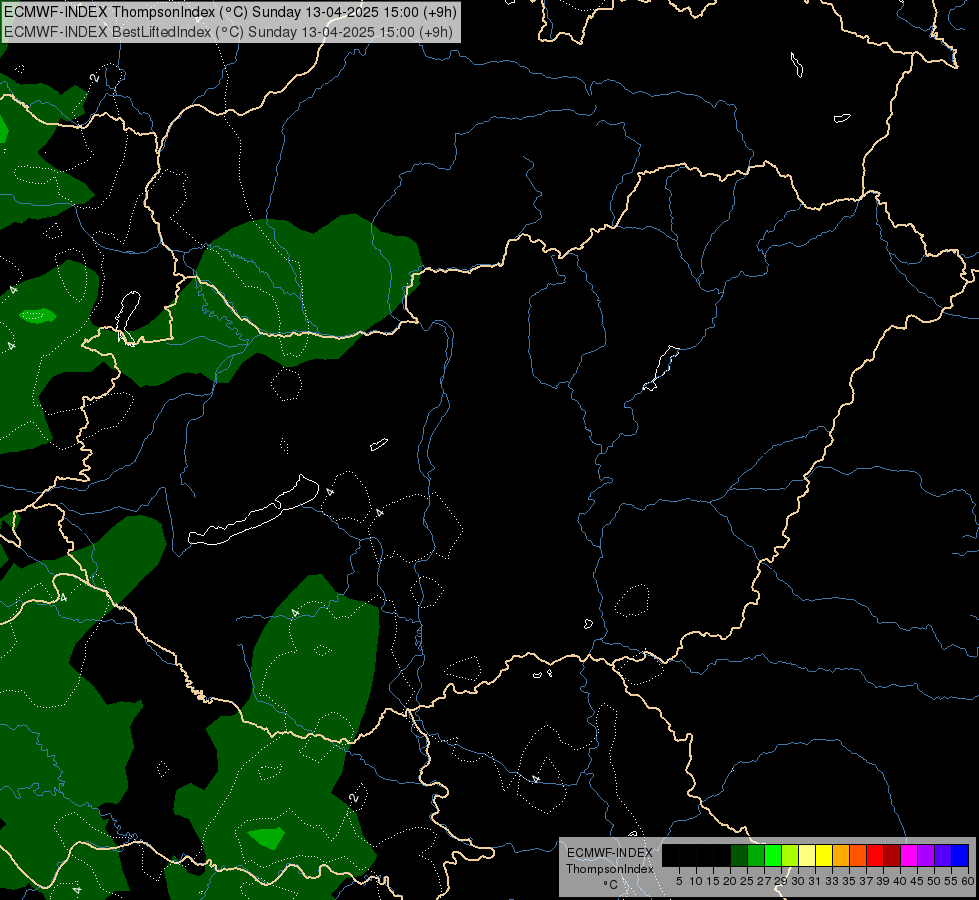Click the legend tick value '55'
Screen dimensions: 979x900
[x=952, y=881]
